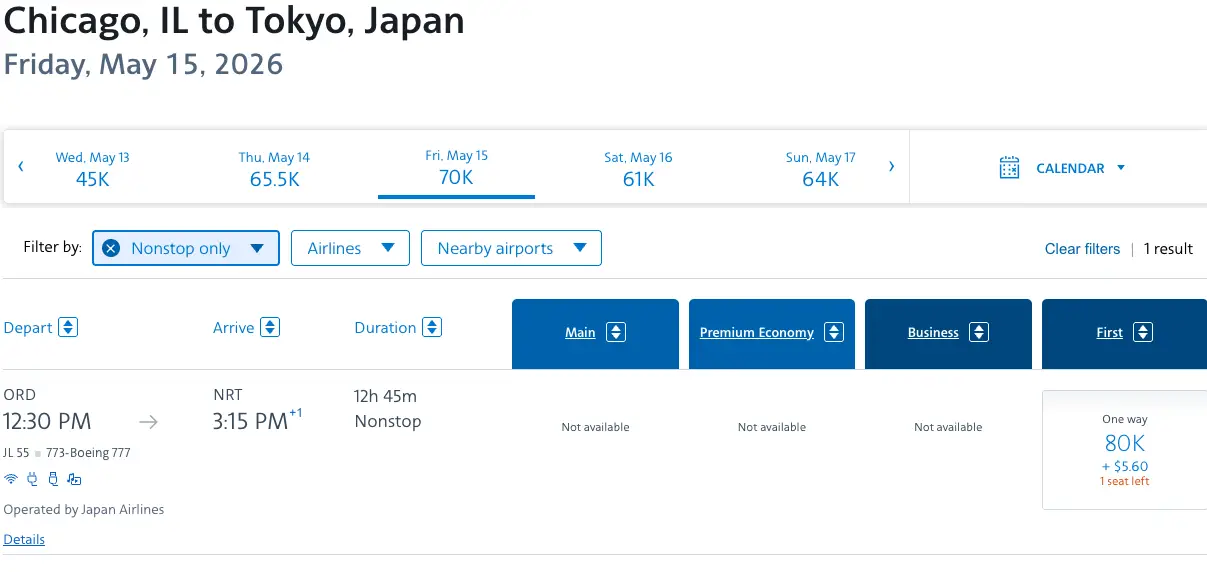Click the 'ORD' airport code
1207x572 pixels.
[20, 395]
